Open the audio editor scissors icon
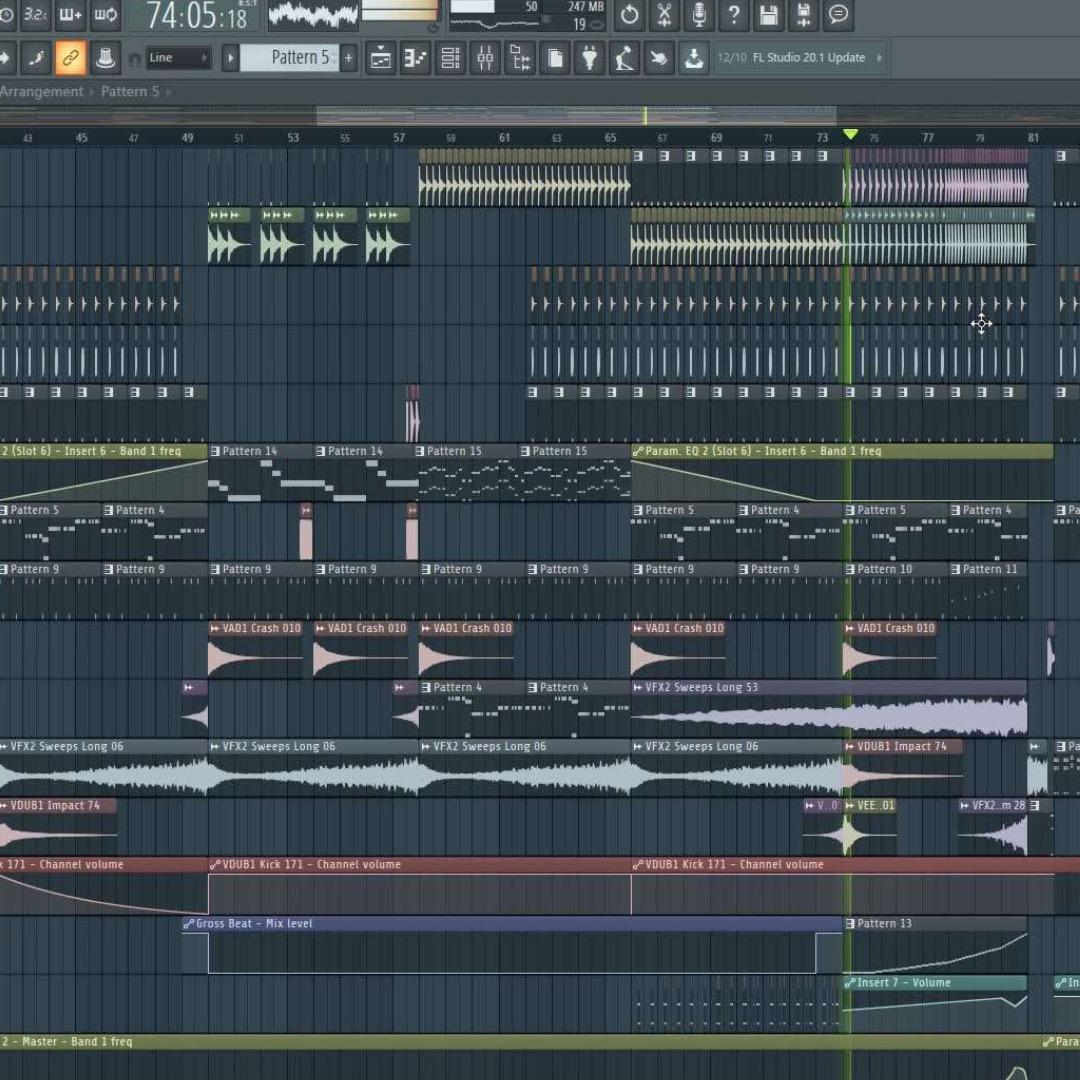 tap(664, 14)
